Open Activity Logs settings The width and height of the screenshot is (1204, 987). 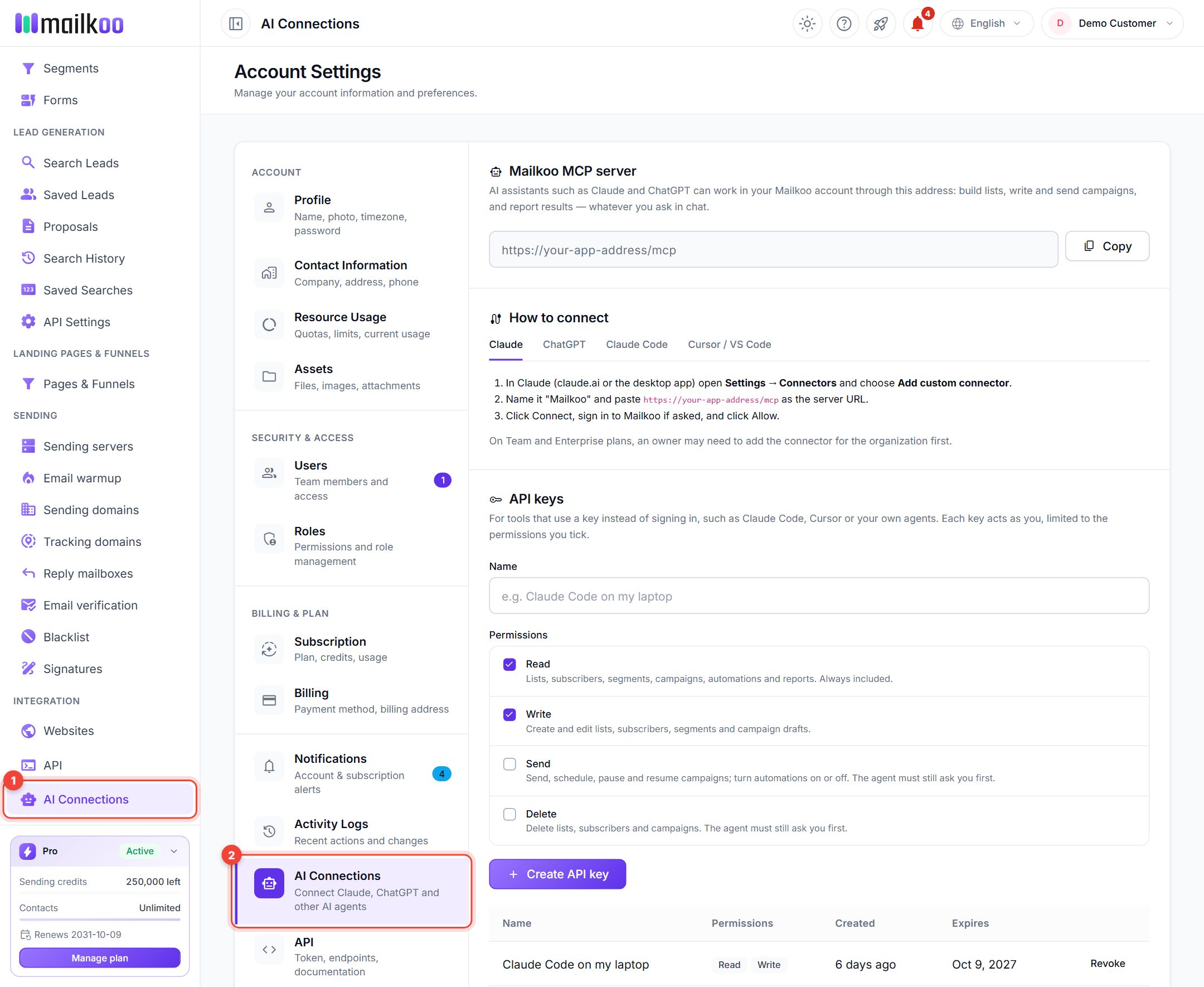[352, 832]
